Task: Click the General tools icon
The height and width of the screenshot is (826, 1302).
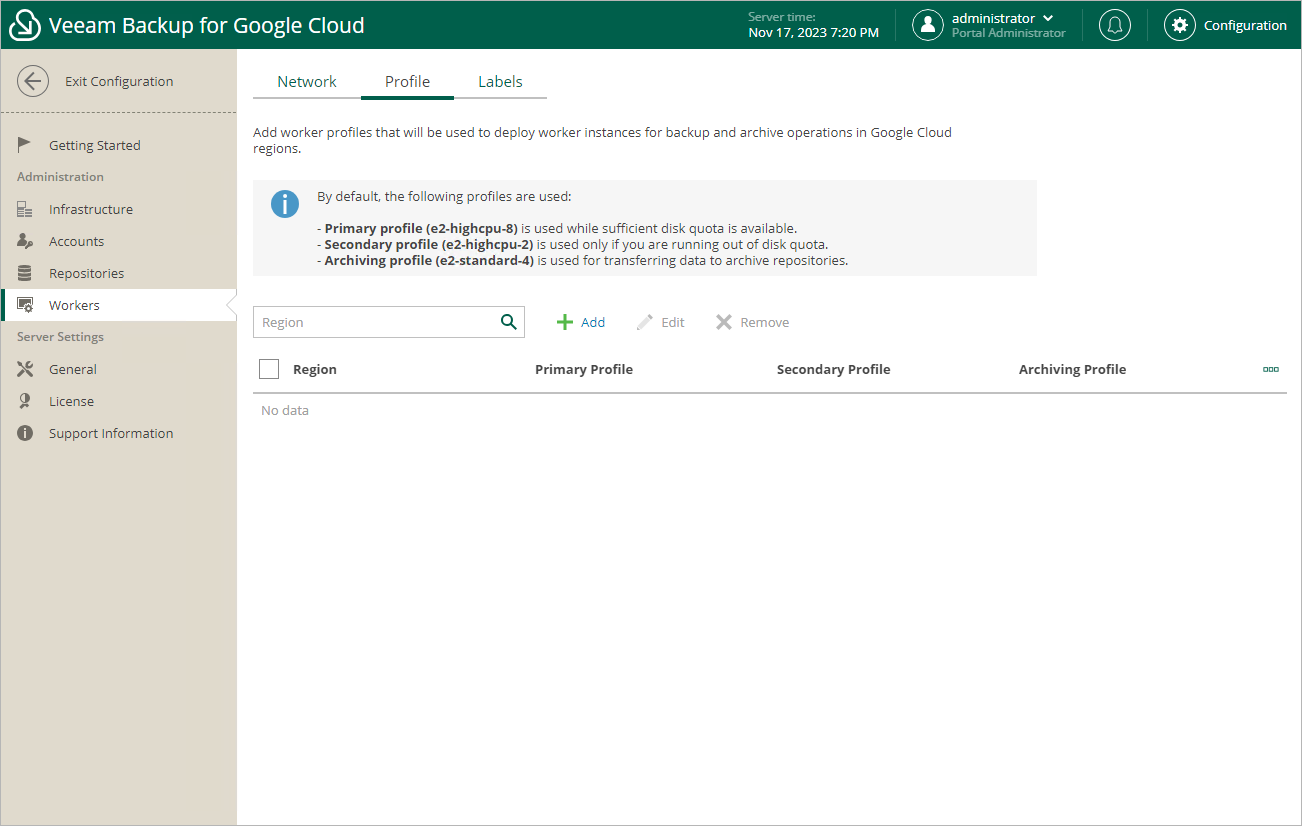Action: tap(25, 369)
